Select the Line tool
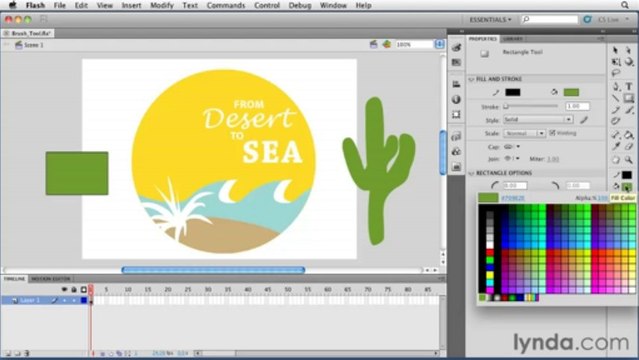This screenshot has width=639, height=360. tap(615, 98)
